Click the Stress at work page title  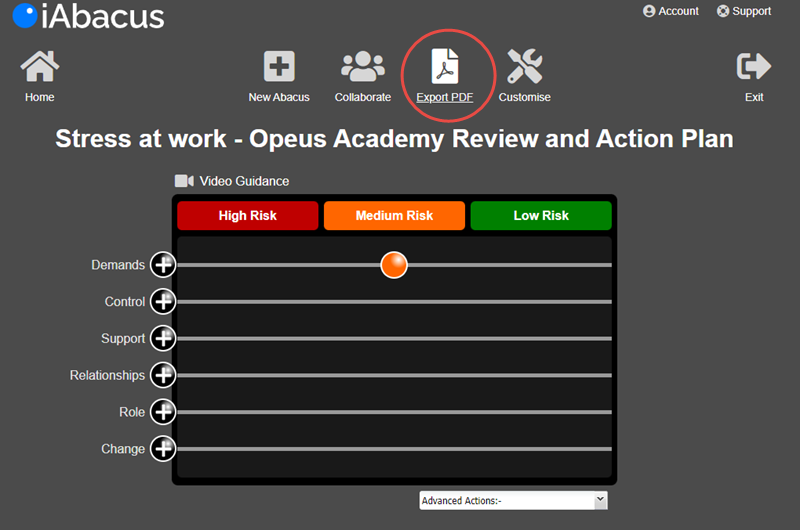[394, 139]
